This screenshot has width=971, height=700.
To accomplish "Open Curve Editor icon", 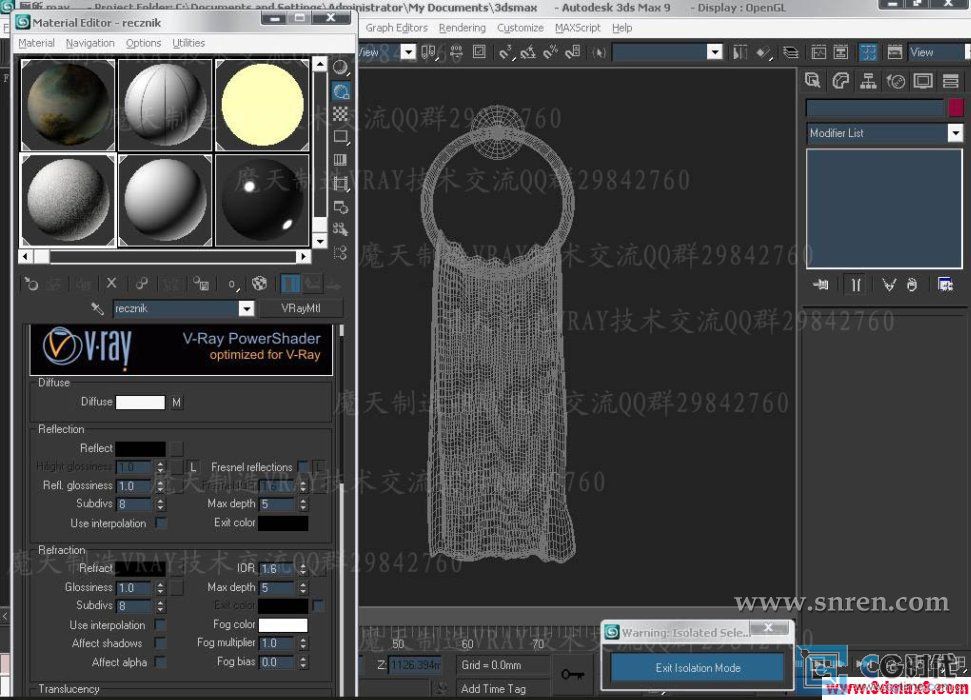I will point(819,53).
